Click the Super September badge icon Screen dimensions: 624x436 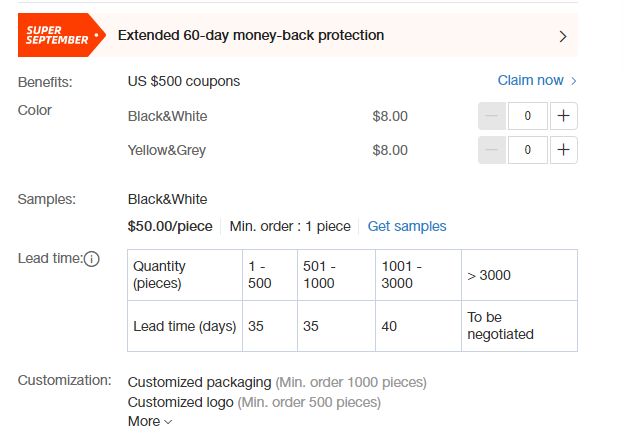pos(61,35)
